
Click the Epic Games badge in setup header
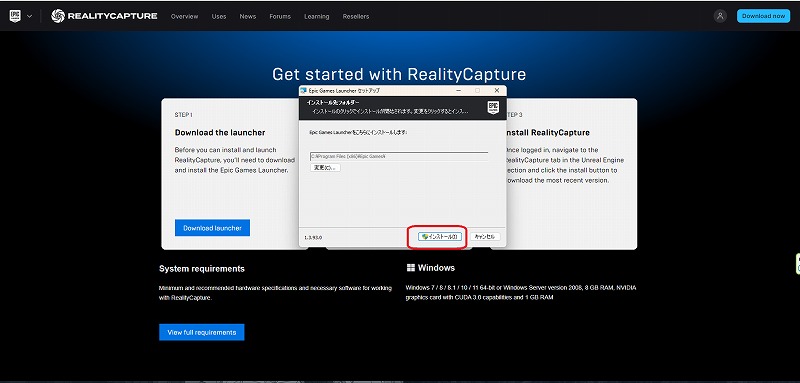(493, 108)
